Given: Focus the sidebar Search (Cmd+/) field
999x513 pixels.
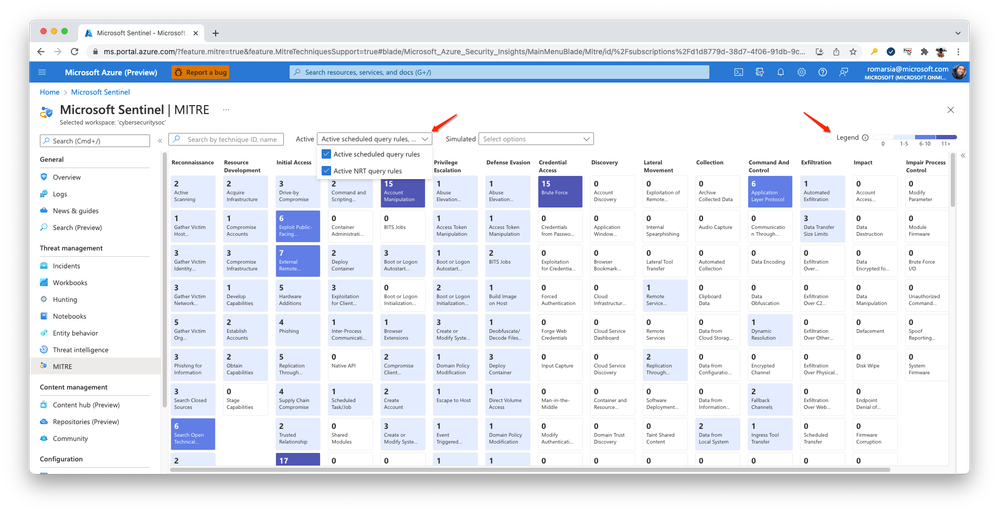Looking at the screenshot, I should 95,141.
